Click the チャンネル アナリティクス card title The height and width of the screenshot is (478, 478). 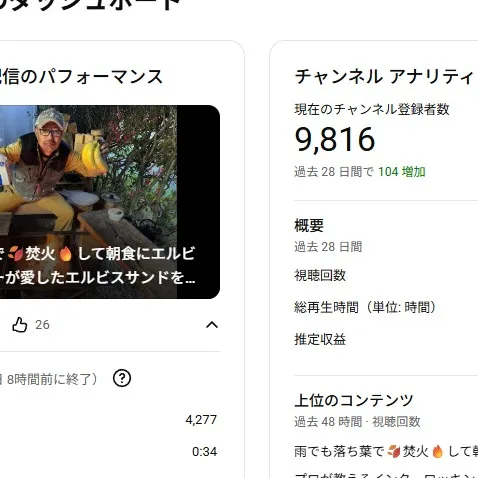(386, 77)
